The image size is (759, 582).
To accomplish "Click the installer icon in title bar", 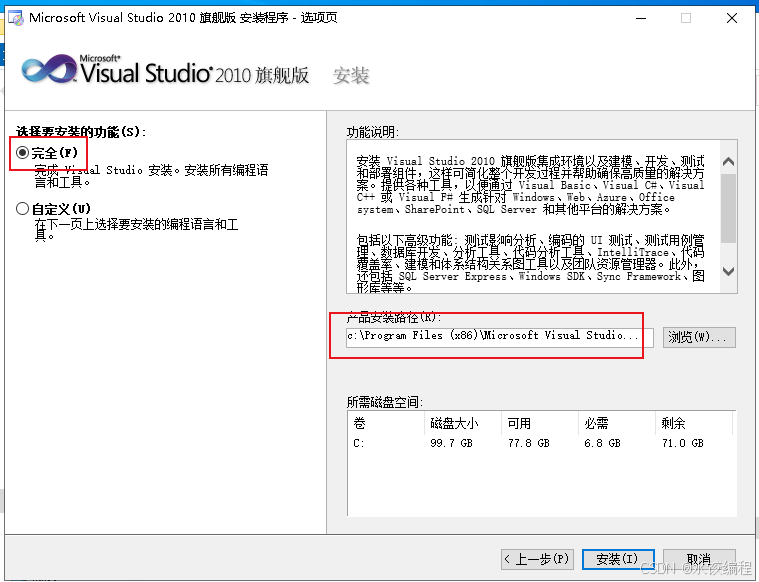I will point(16,18).
